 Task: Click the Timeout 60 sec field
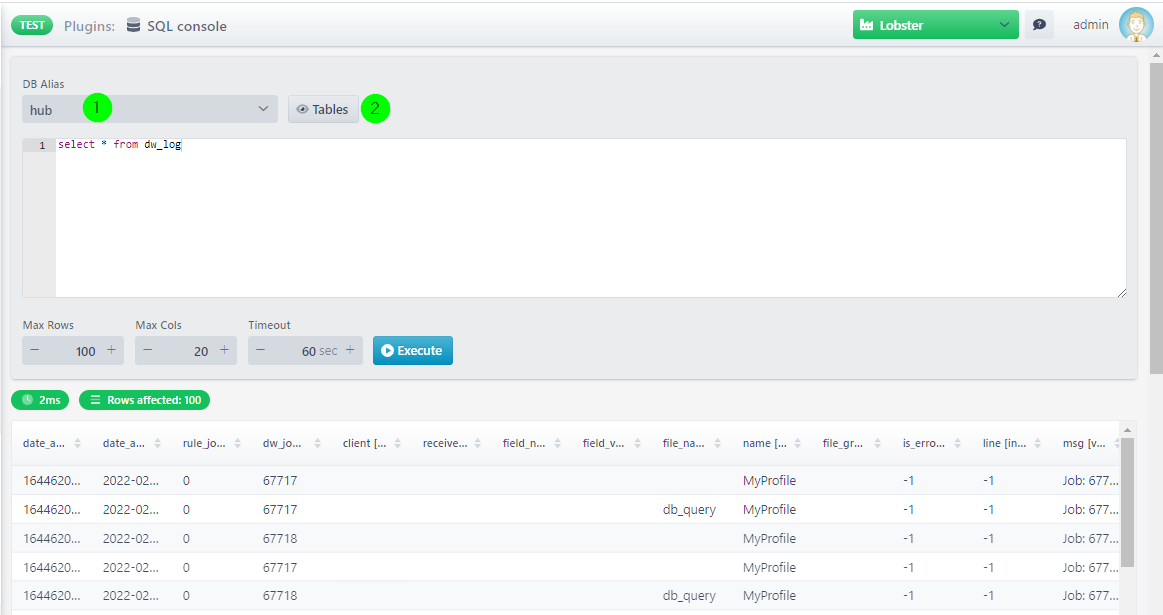click(306, 351)
